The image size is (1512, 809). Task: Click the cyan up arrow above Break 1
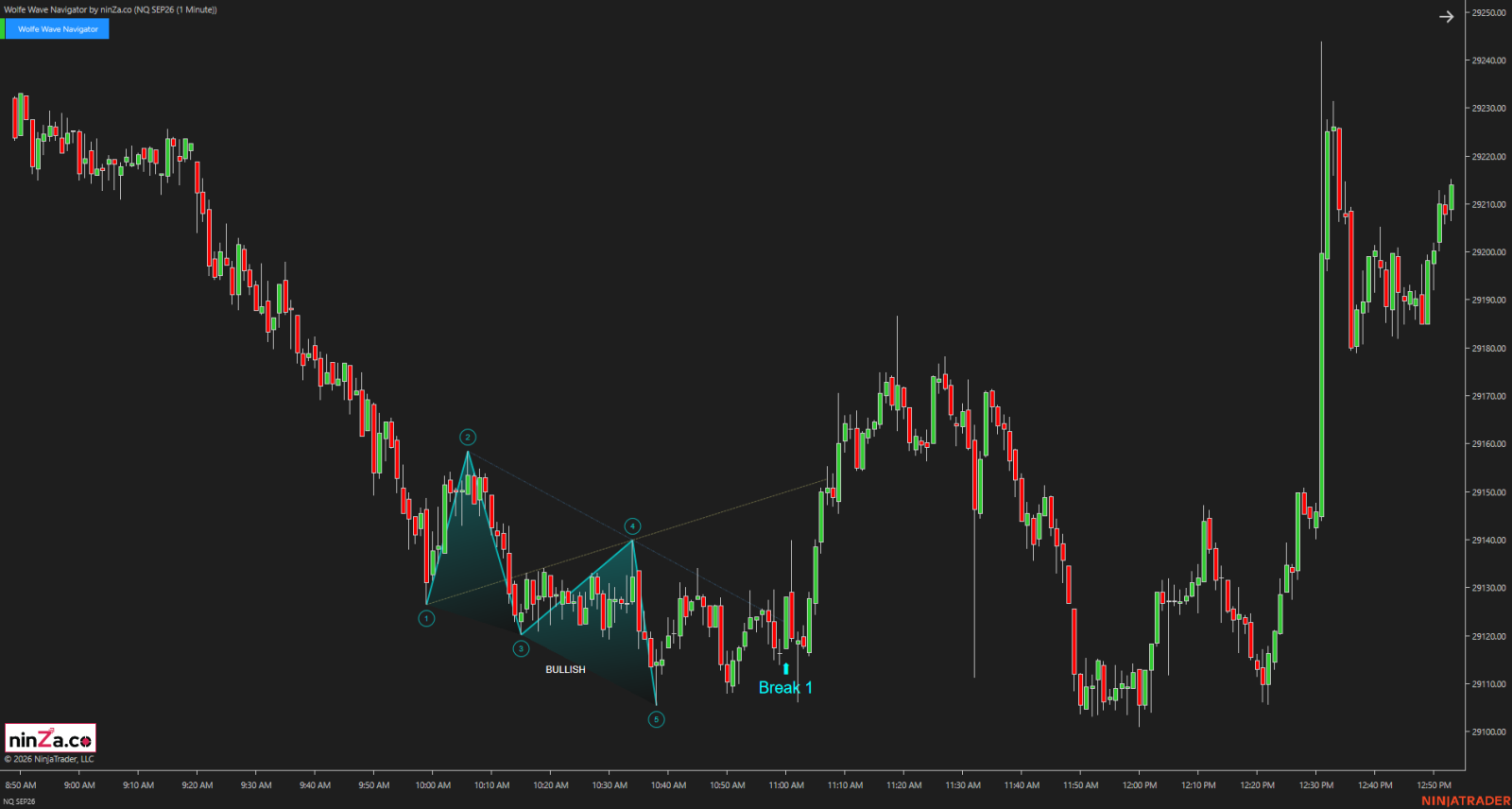tap(785, 669)
